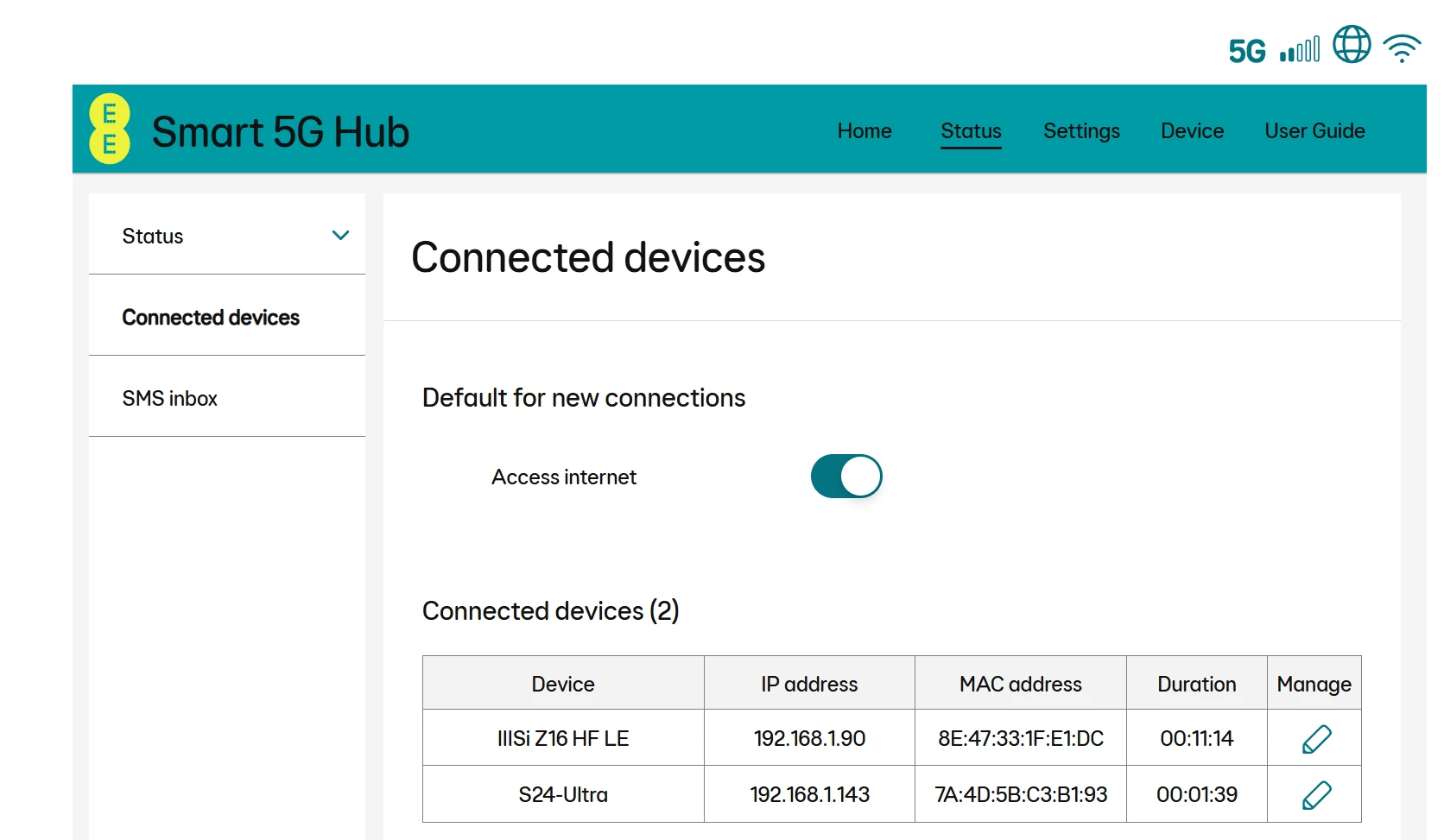Click the EE logo icon

coord(110,129)
